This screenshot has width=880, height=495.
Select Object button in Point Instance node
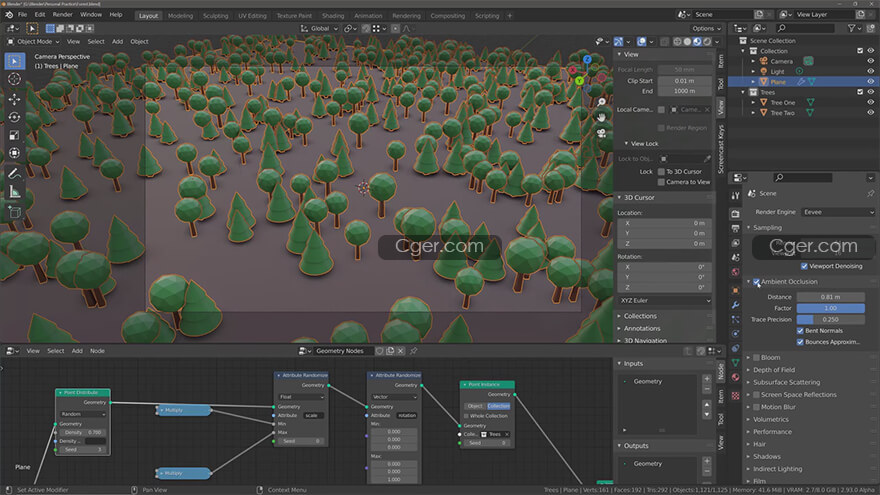pyautogui.click(x=475, y=406)
